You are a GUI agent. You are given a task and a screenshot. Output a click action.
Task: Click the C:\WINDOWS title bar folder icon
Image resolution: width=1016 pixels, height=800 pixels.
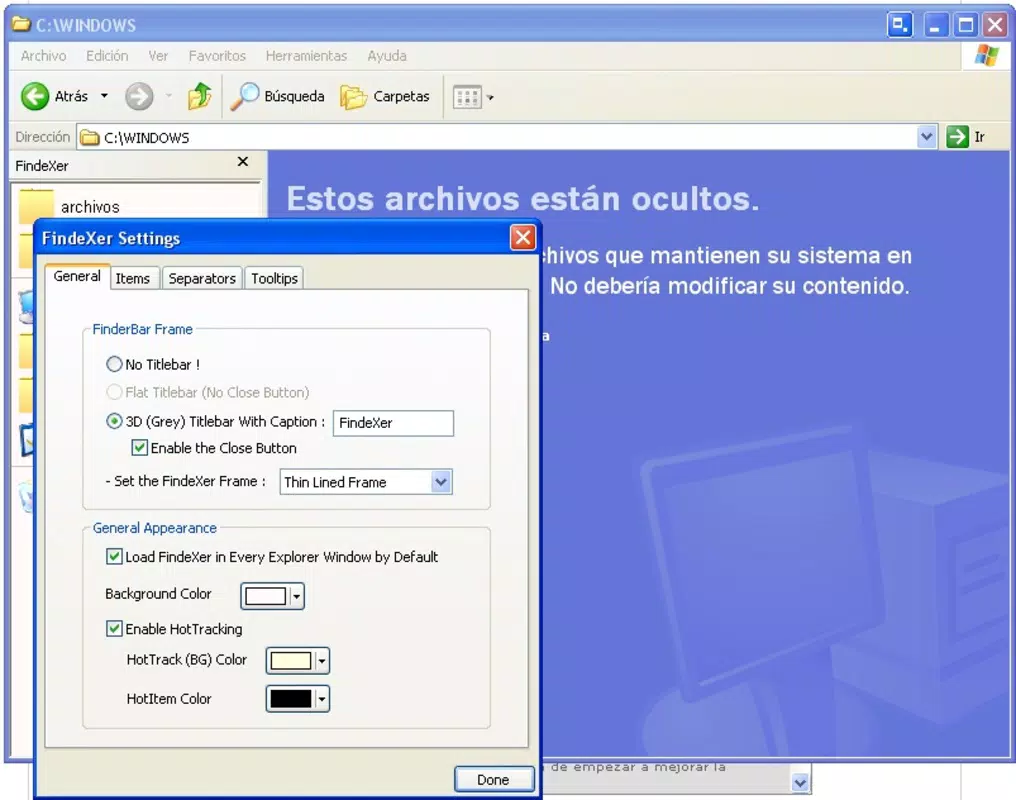21,25
